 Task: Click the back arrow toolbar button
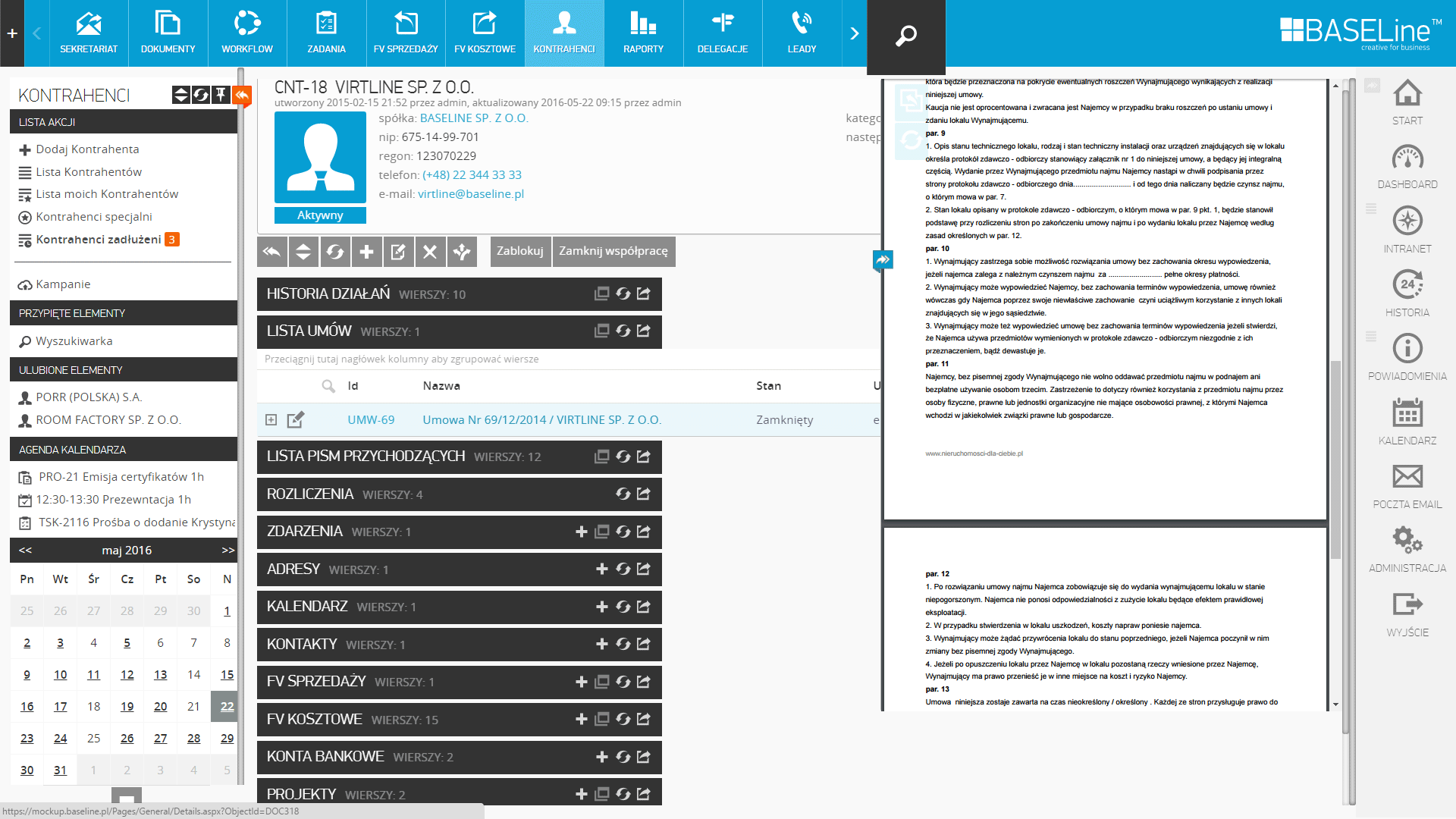click(272, 252)
